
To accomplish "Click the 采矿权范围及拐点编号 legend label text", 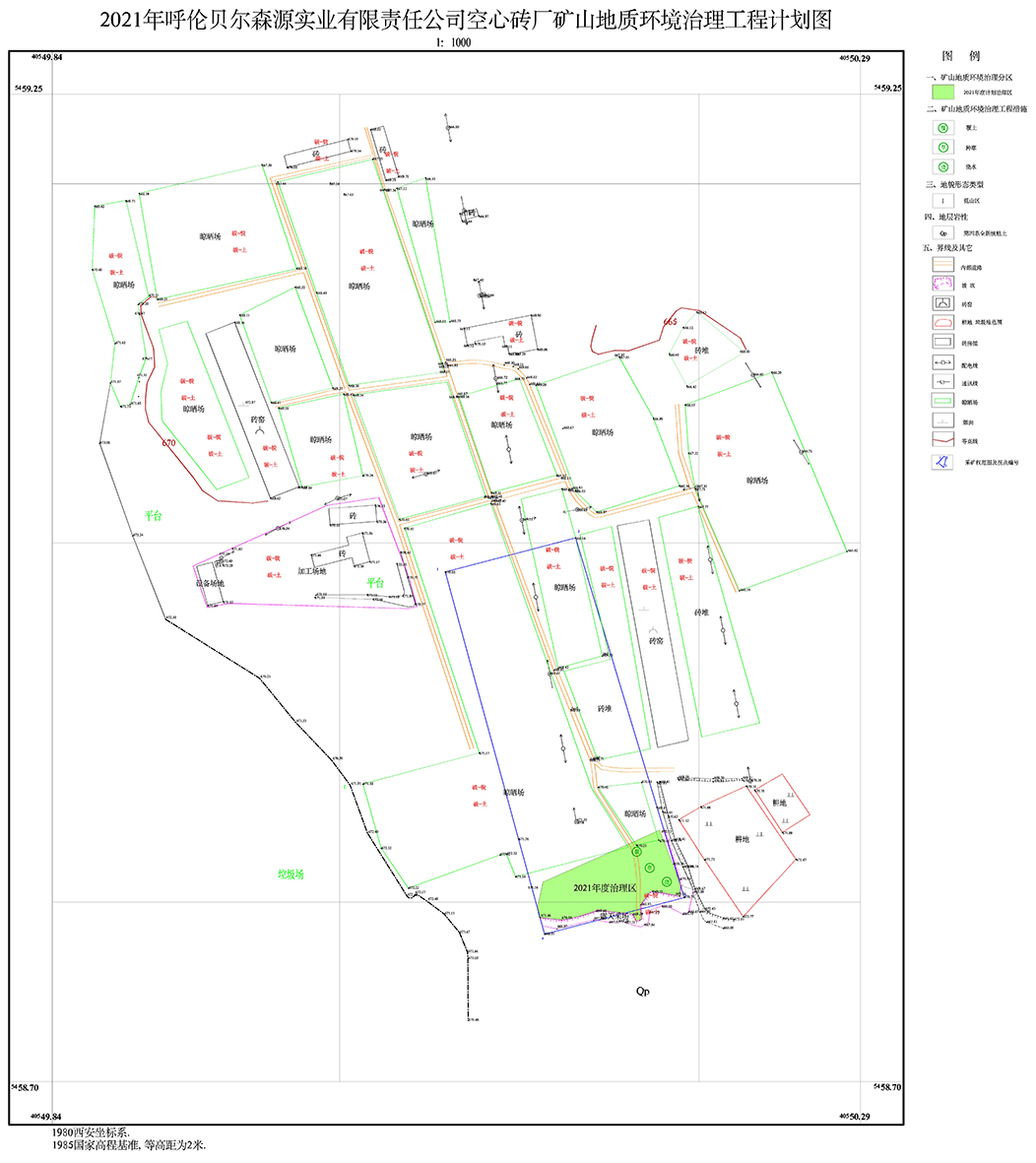I will click(992, 462).
